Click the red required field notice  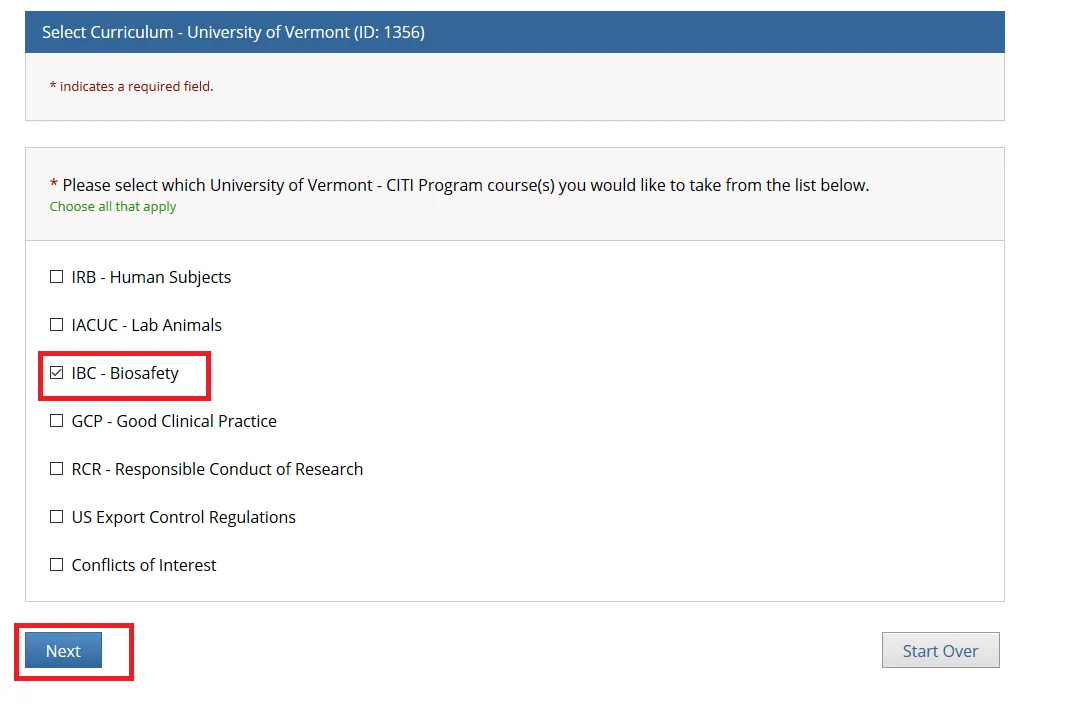click(131, 87)
